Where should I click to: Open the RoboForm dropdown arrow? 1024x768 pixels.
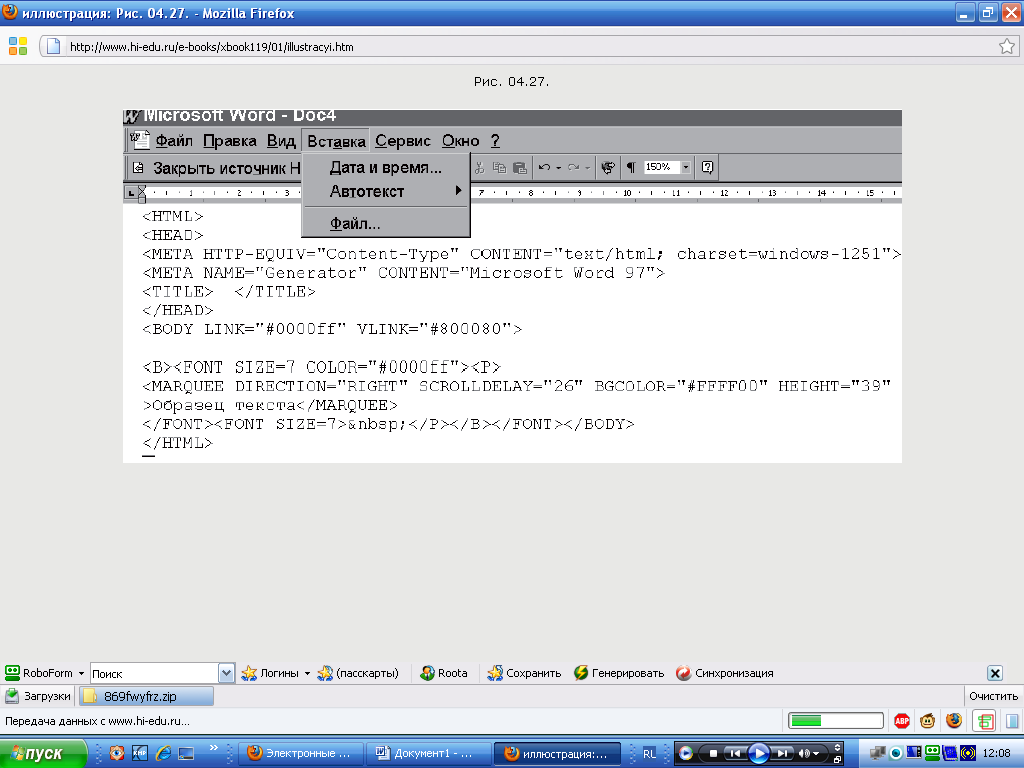tap(81, 673)
